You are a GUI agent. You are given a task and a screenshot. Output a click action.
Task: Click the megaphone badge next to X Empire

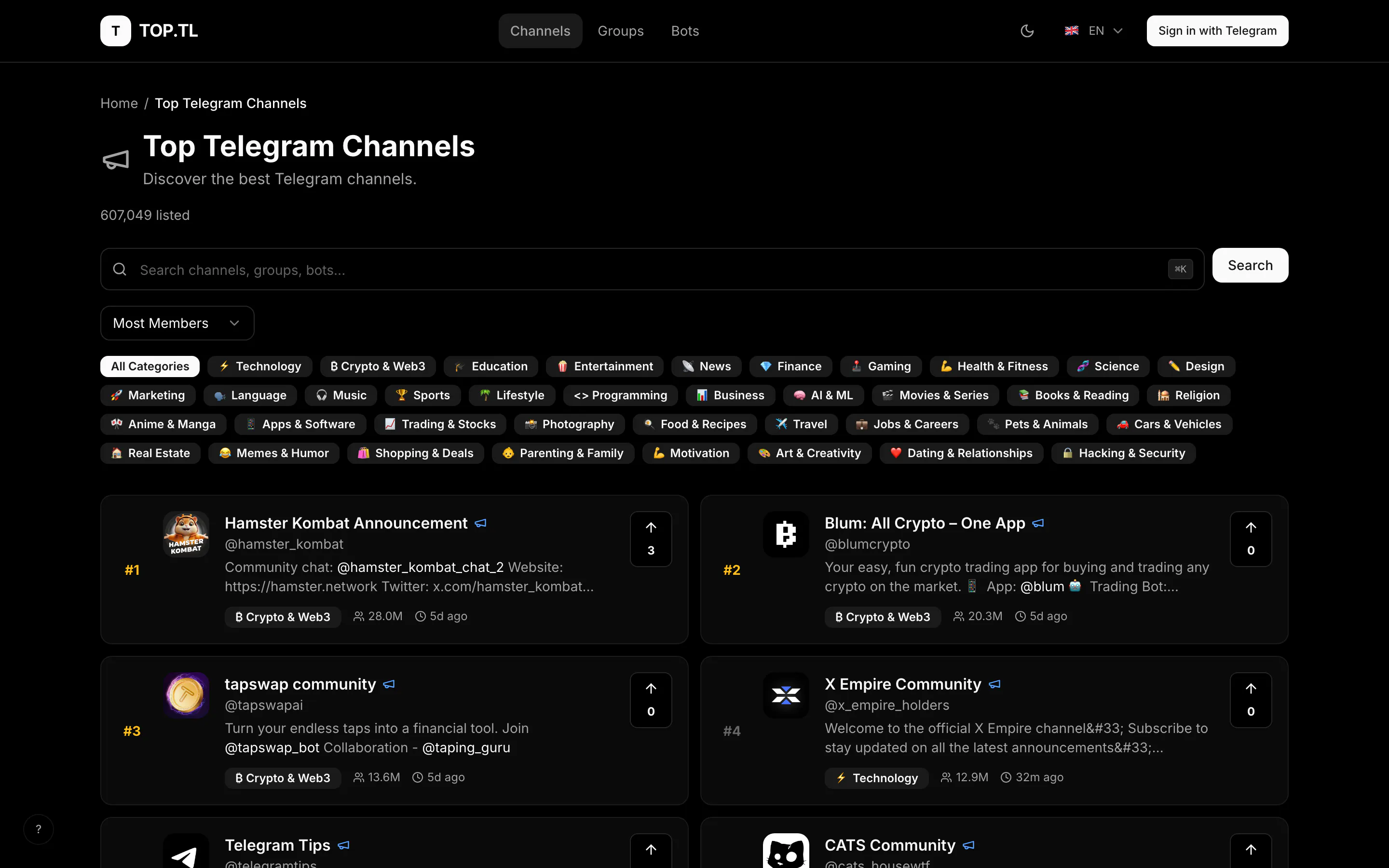coord(994,684)
